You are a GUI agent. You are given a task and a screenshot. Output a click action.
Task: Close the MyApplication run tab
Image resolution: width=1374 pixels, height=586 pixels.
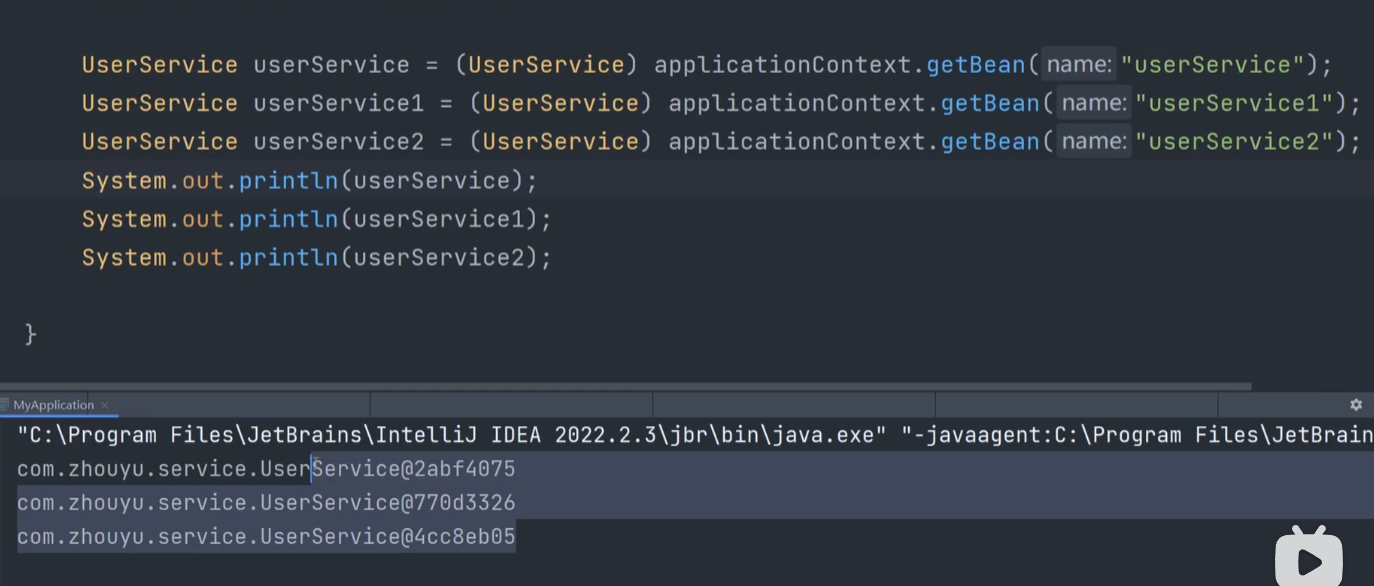point(105,405)
